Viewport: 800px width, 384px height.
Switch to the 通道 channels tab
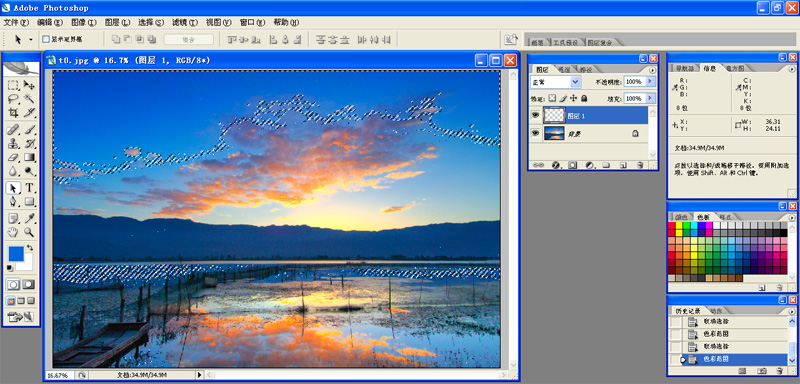(x=564, y=69)
